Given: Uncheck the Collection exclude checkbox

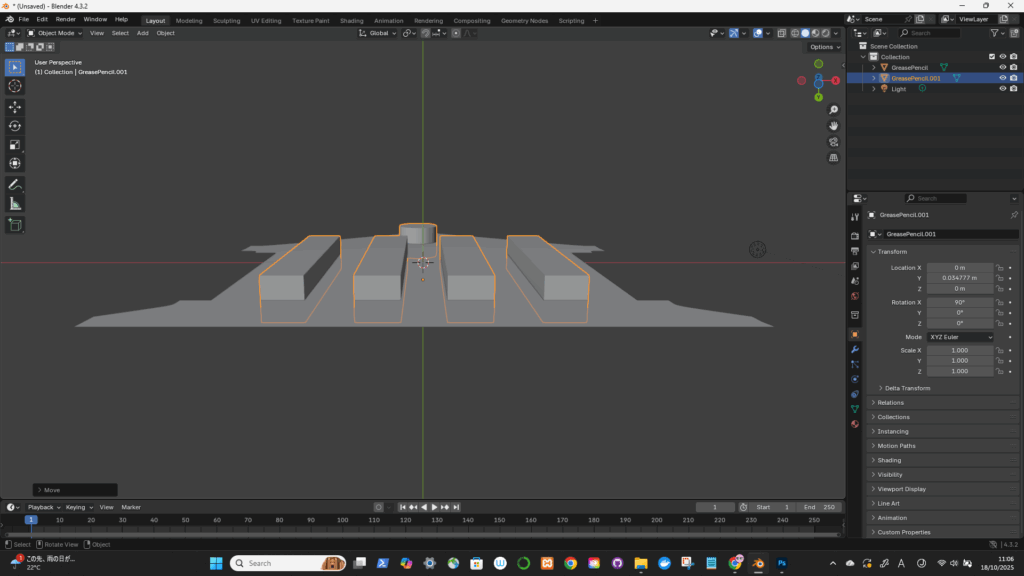Looking at the screenshot, I should coord(991,57).
